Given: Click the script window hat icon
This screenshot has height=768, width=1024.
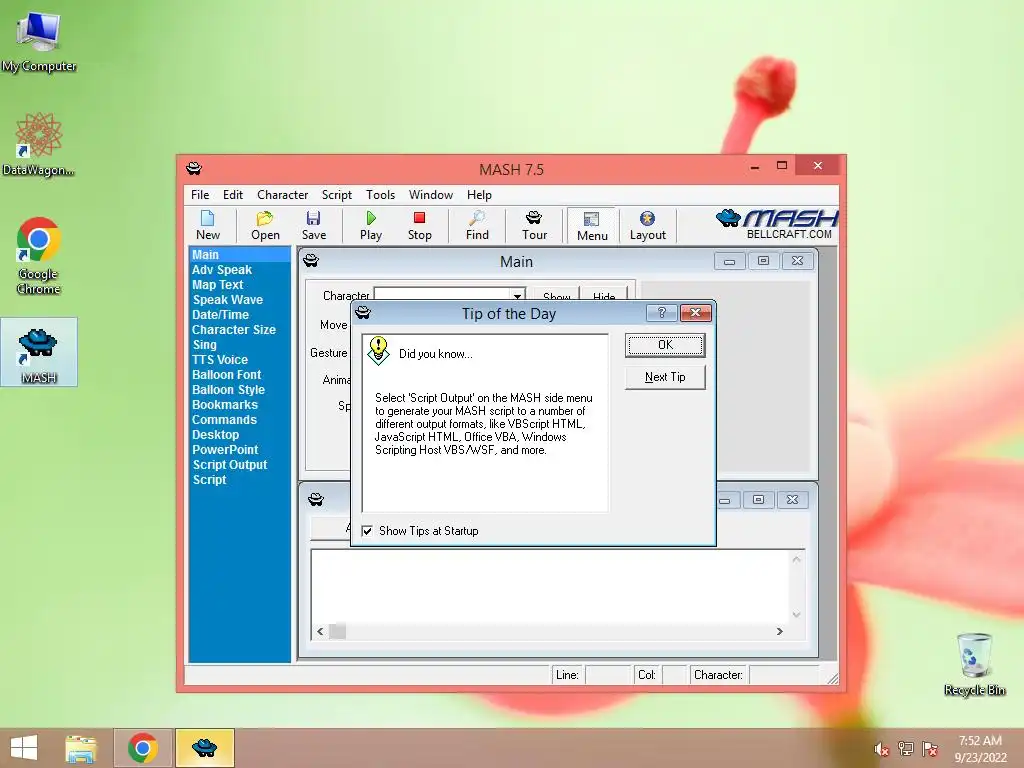Looking at the screenshot, I should pos(316,500).
